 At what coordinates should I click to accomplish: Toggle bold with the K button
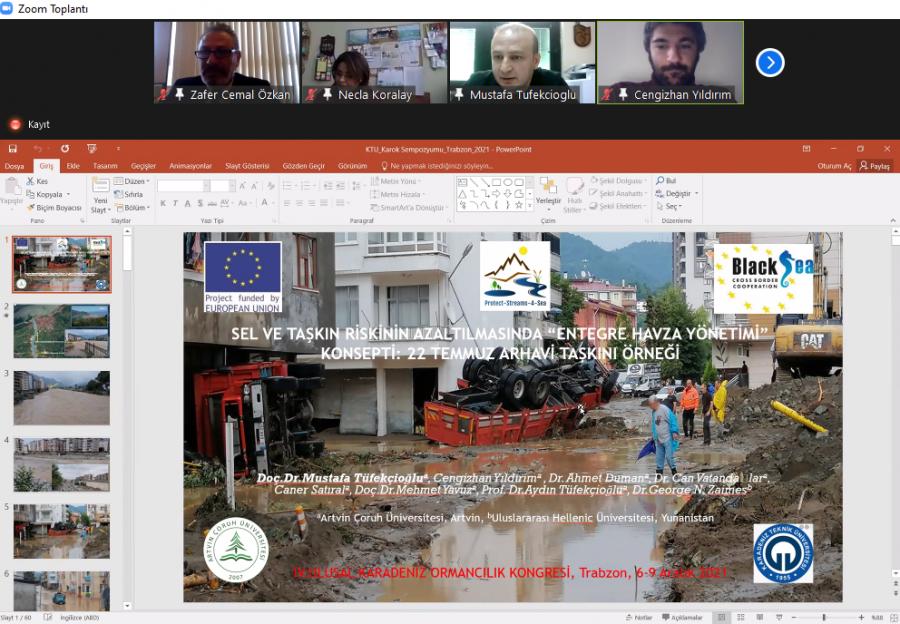click(163, 203)
